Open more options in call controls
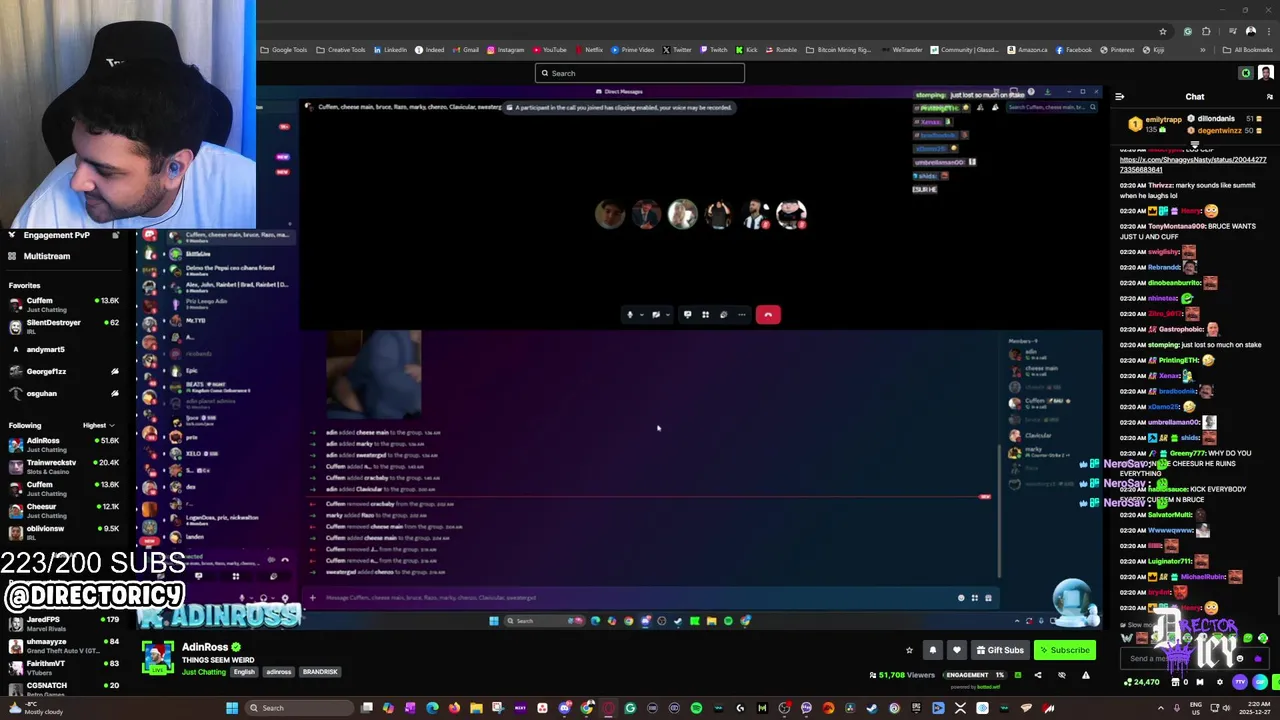This screenshot has width=1280, height=720. [742, 315]
